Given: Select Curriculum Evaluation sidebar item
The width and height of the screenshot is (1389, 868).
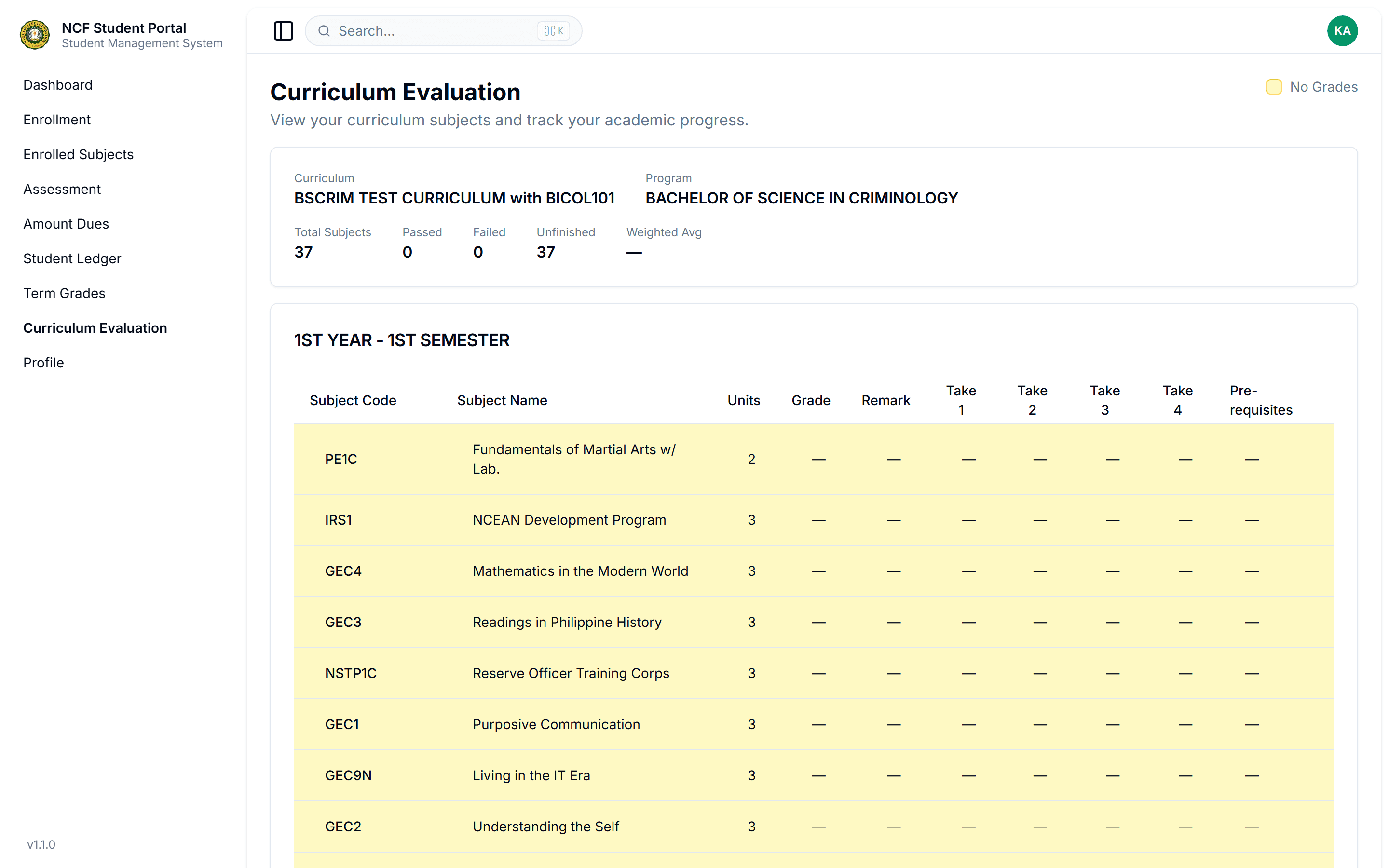Looking at the screenshot, I should coord(95,328).
